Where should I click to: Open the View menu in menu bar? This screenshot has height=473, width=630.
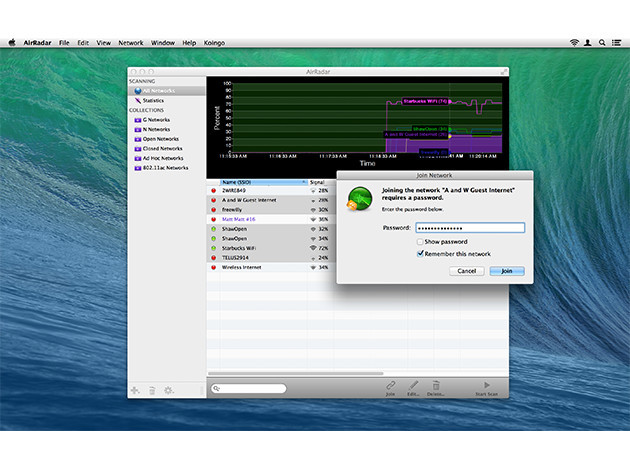click(x=104, y=43)
